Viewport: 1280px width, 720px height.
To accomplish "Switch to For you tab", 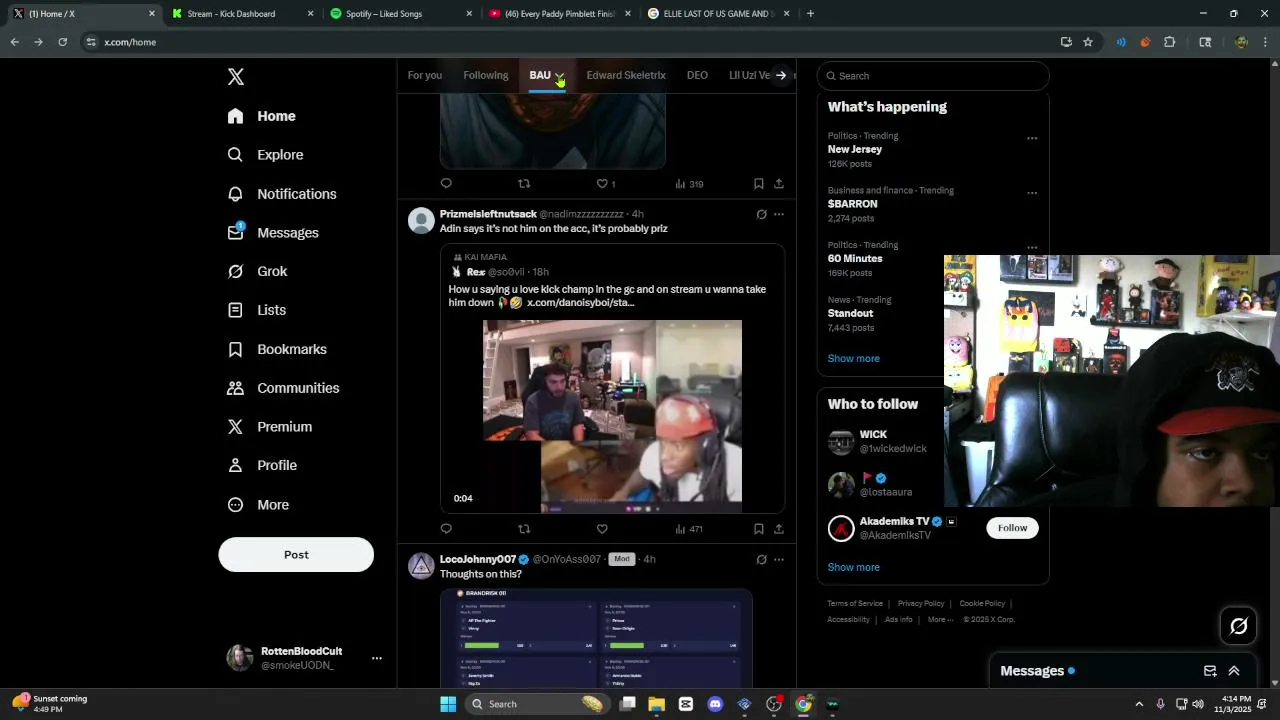I will (x=425, y=75).
